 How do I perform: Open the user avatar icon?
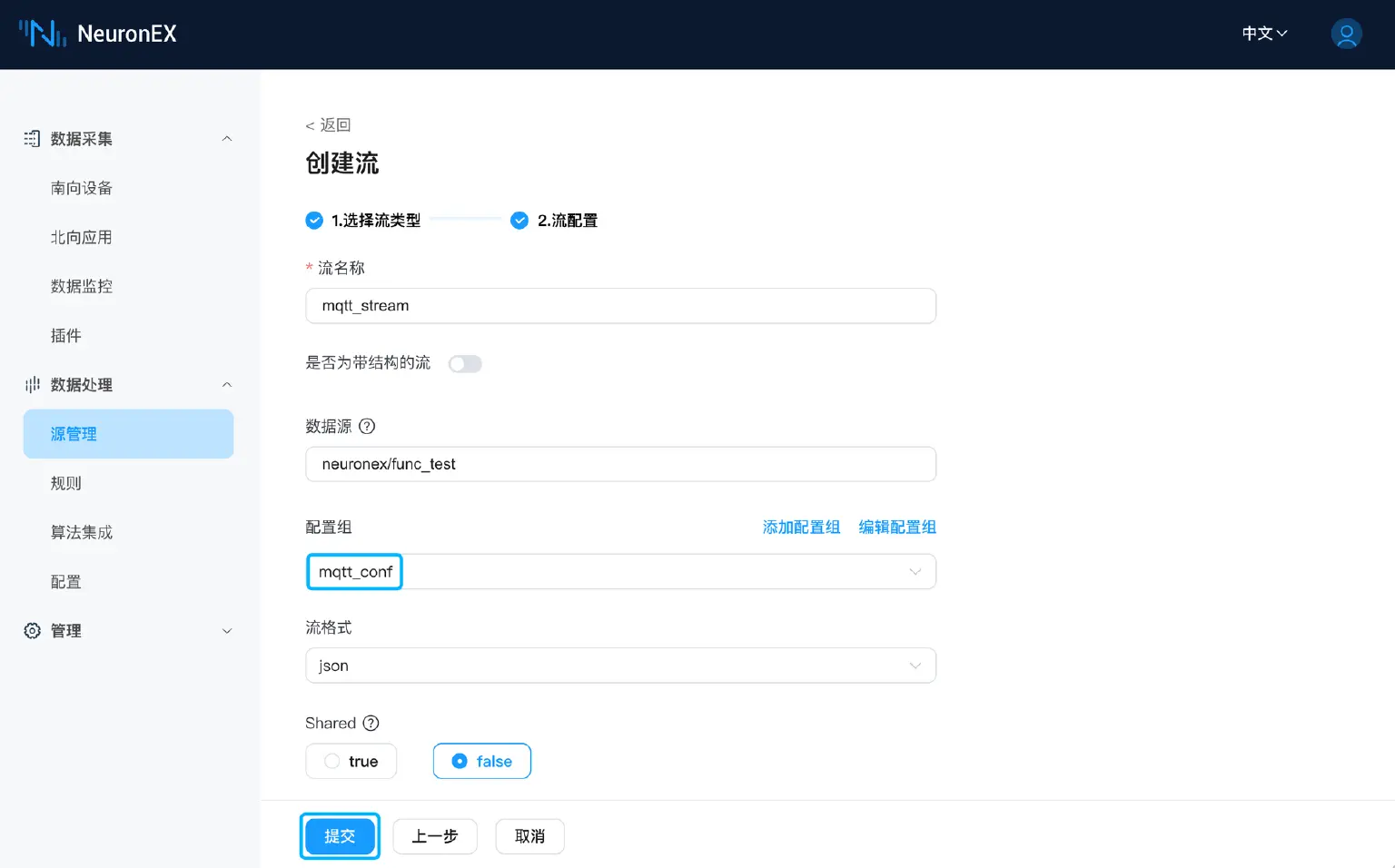click(1346, 34)
